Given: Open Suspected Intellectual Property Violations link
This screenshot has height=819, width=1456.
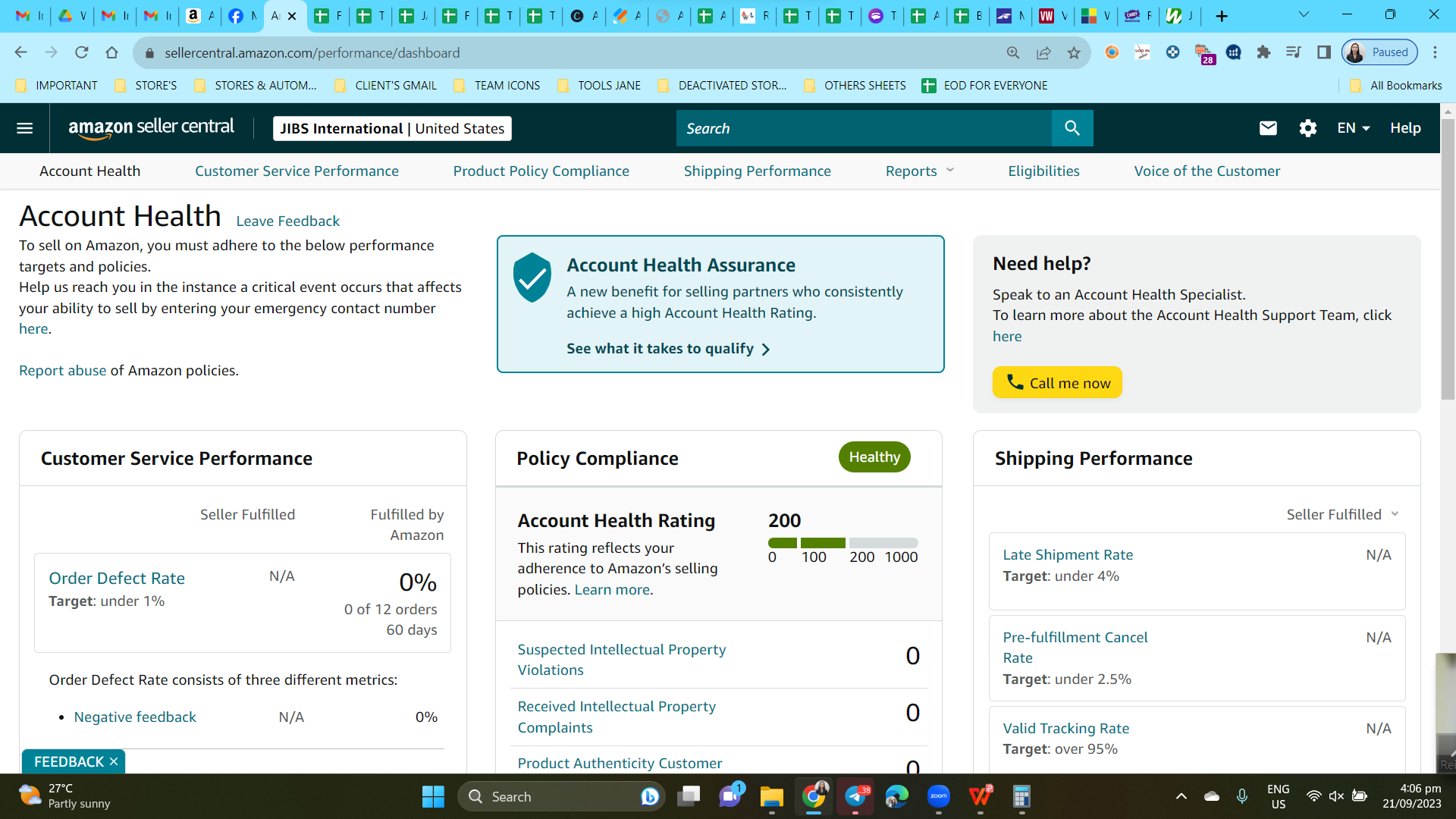Looking at the screenshot, I should pos(621,660).
